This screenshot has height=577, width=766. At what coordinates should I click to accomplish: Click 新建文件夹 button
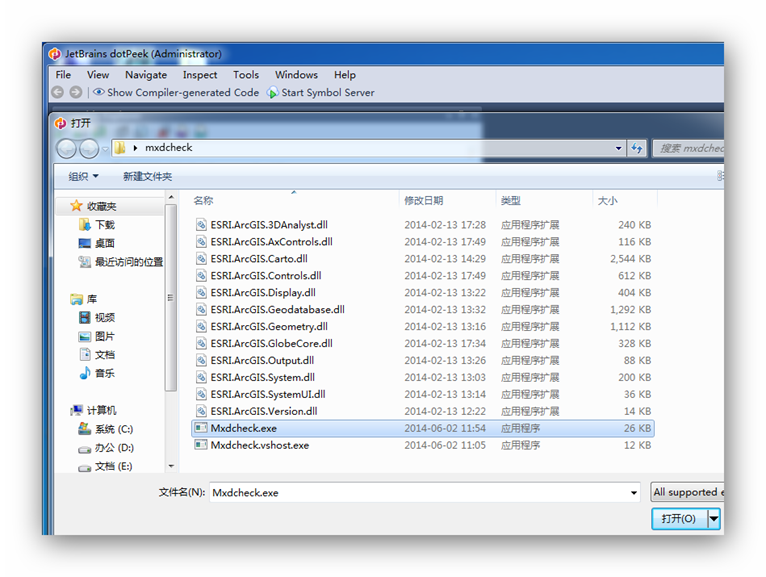coord(147,176)
